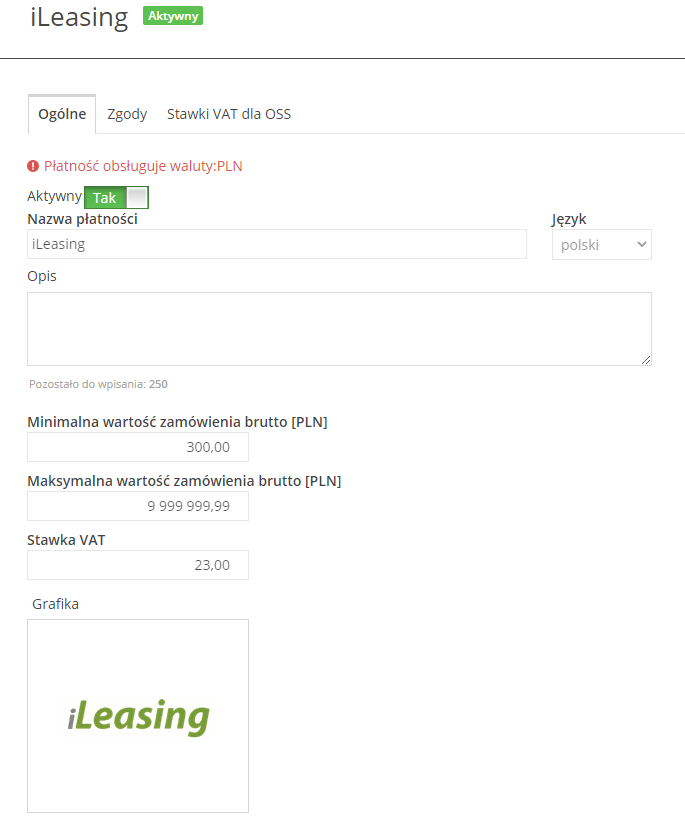This screenshot has height=816, width=685.
Task: Click the Nazwa płatności text field
Action: (276, 244)
